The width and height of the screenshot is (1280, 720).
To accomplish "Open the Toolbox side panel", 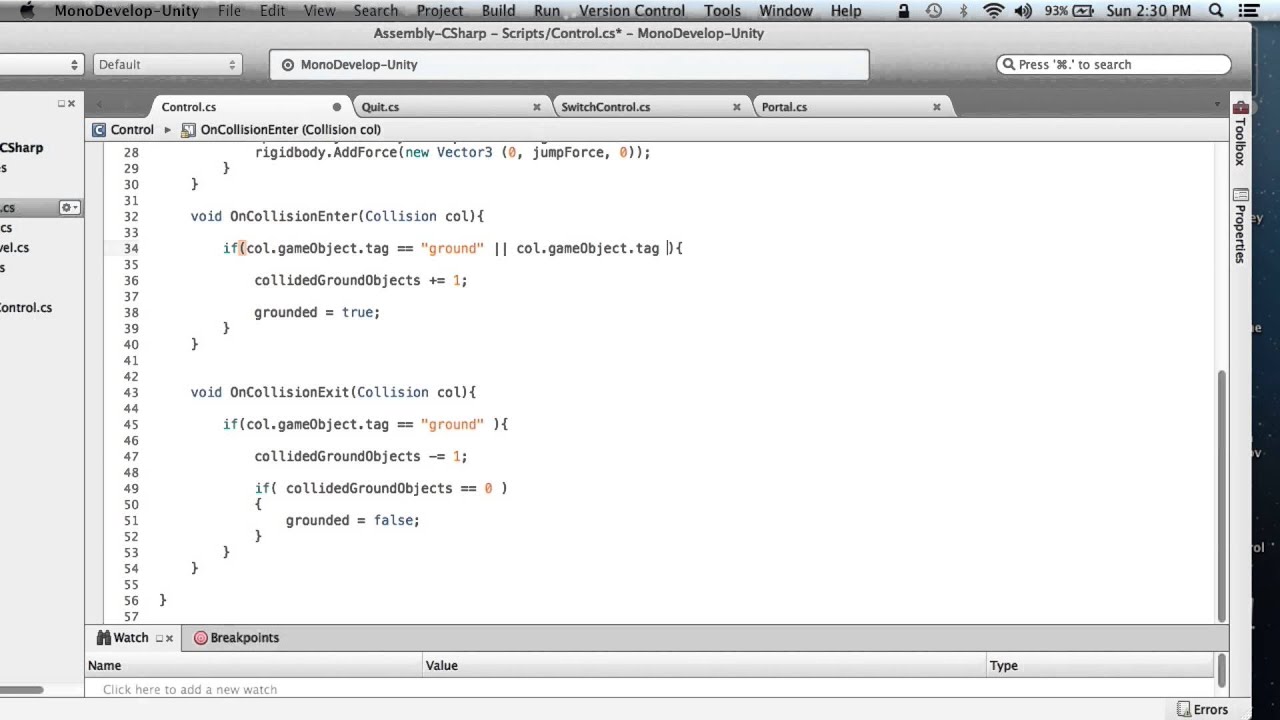I will [x=1241, y=133].
